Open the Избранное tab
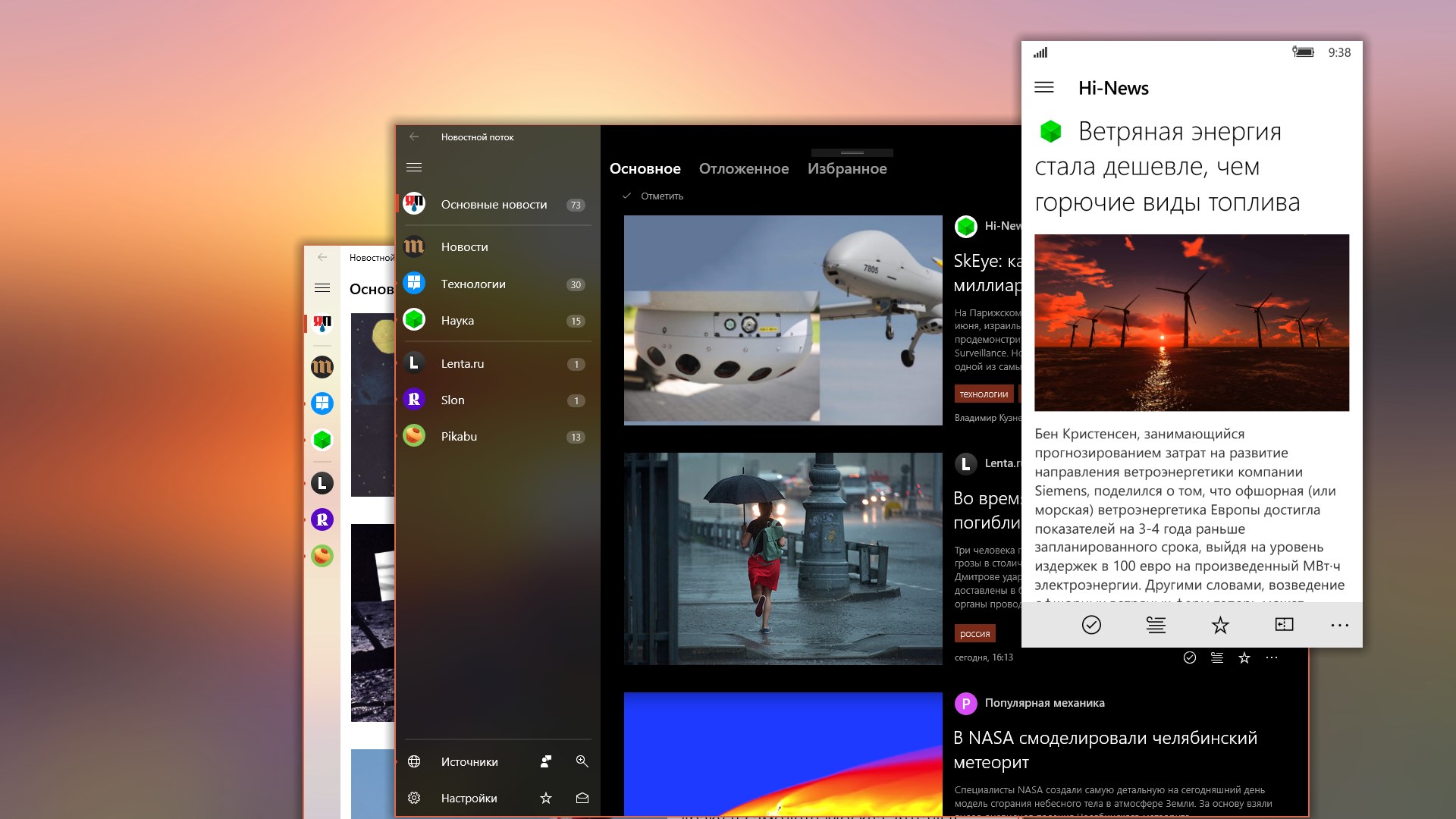This screenshot has height=819, width=1456. [x=849, y=168]
